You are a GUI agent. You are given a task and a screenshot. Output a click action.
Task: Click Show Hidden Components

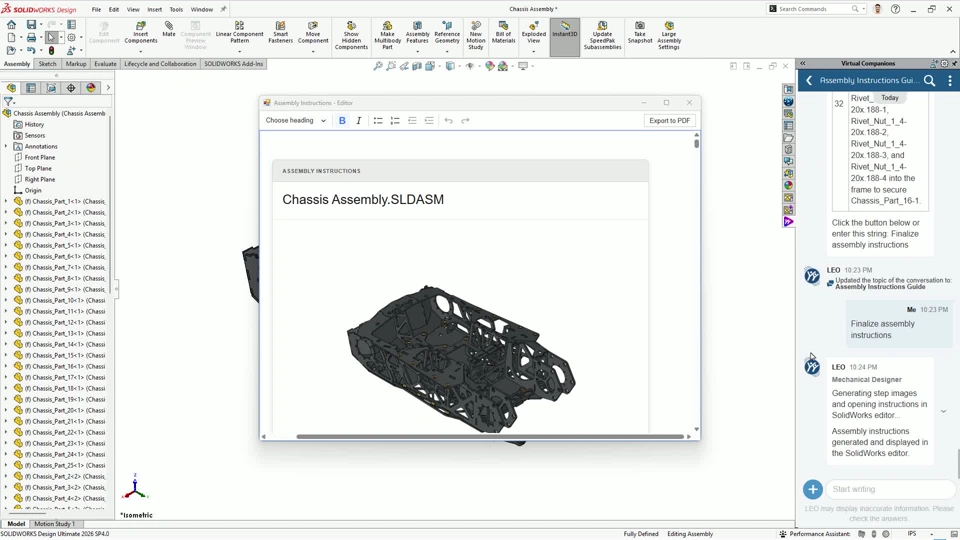click(x=351, y=36)
